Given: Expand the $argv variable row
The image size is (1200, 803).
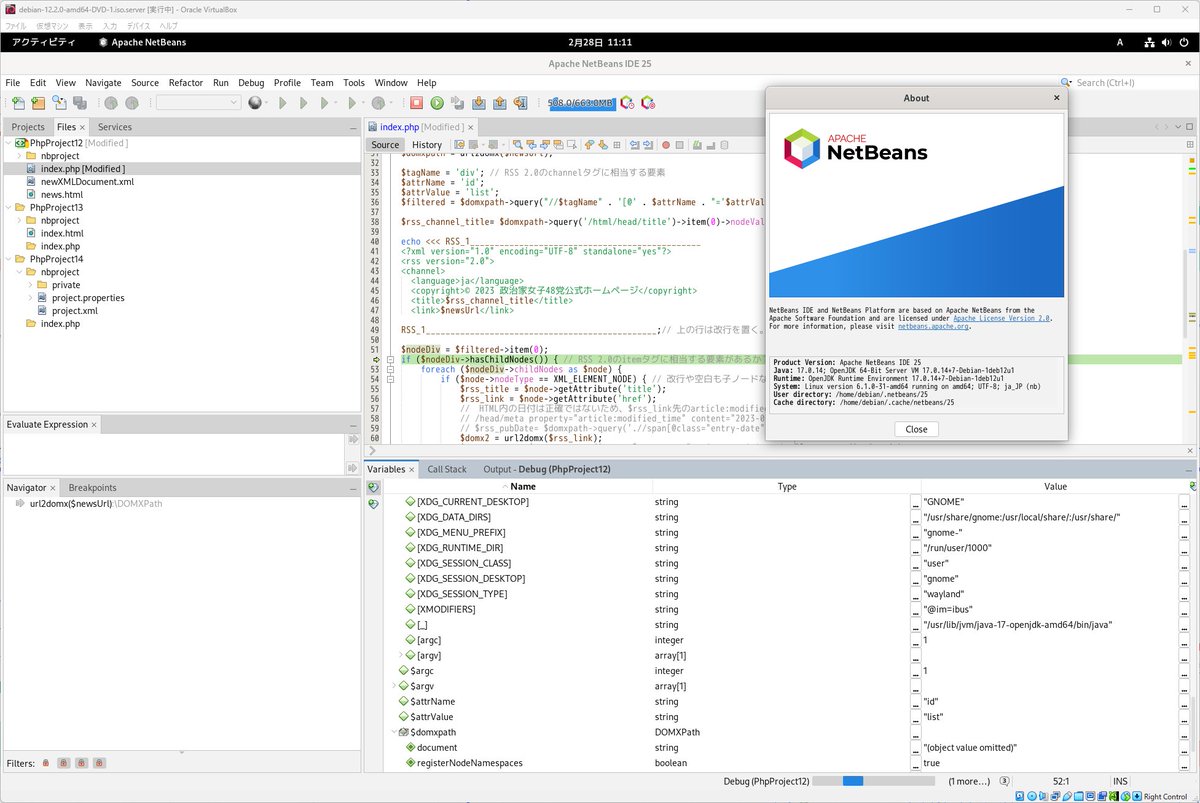Looking at the screenshot, I should click(x=393, y=686).
